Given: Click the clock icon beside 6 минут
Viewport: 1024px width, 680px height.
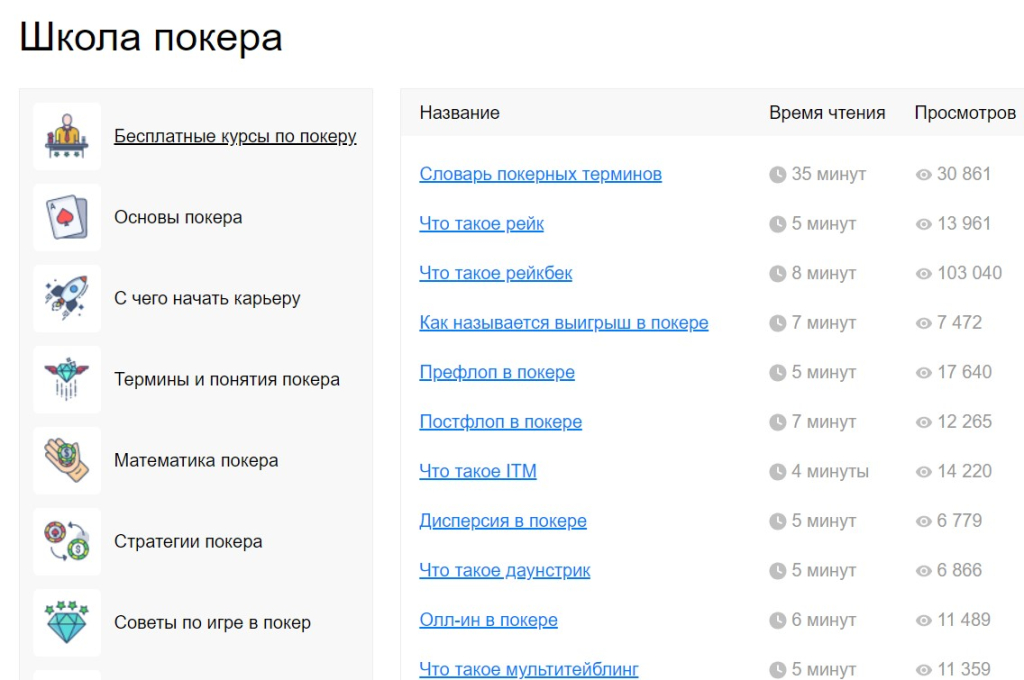Looking at the screenshot, I should click(777, 620).
